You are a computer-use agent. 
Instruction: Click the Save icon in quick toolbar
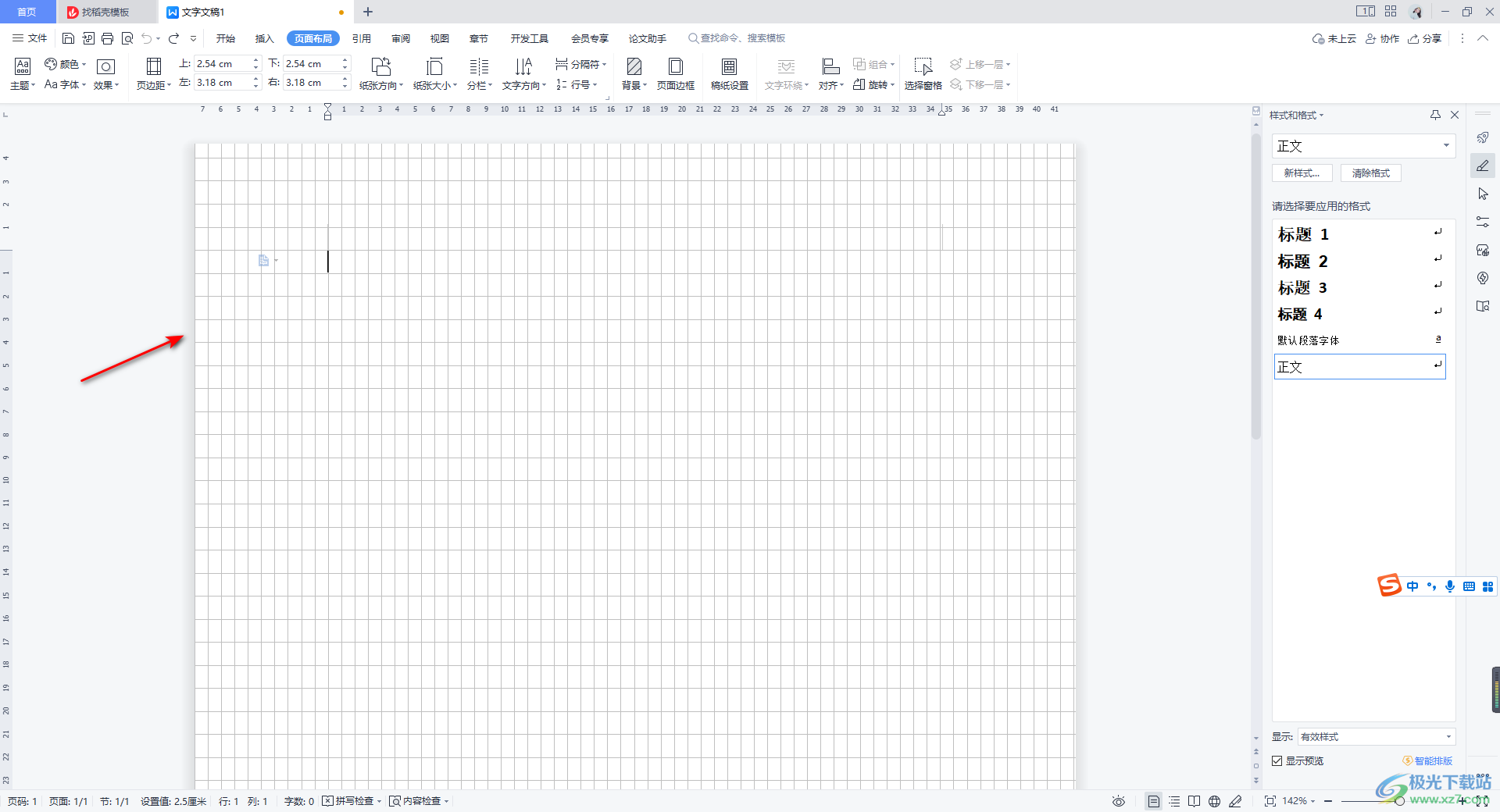click(x=68, y=38)
